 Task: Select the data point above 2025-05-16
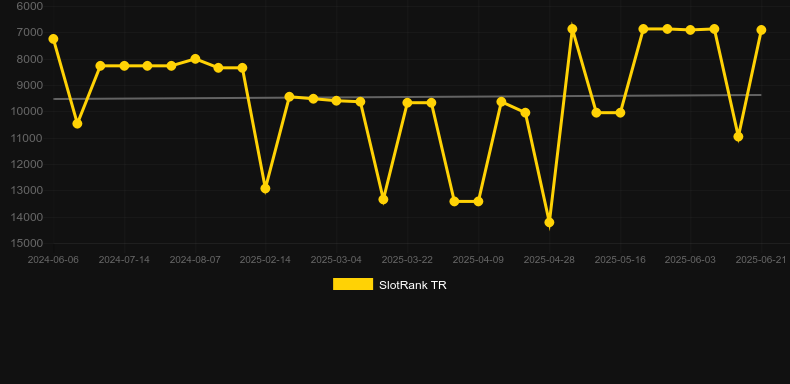(x=620, y=113)
